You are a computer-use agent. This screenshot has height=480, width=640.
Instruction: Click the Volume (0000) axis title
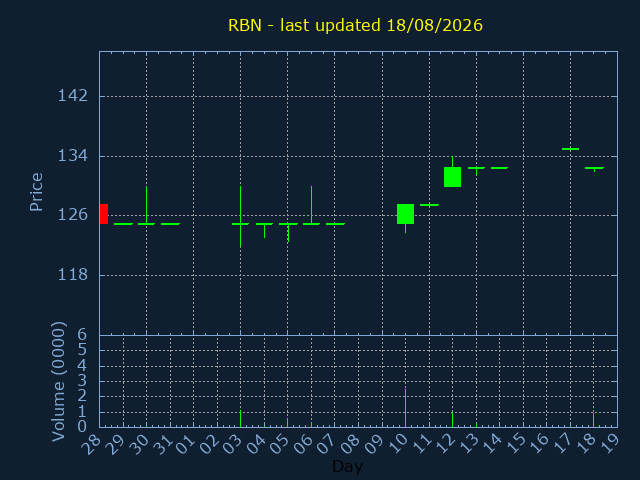[x=59, y=382]
